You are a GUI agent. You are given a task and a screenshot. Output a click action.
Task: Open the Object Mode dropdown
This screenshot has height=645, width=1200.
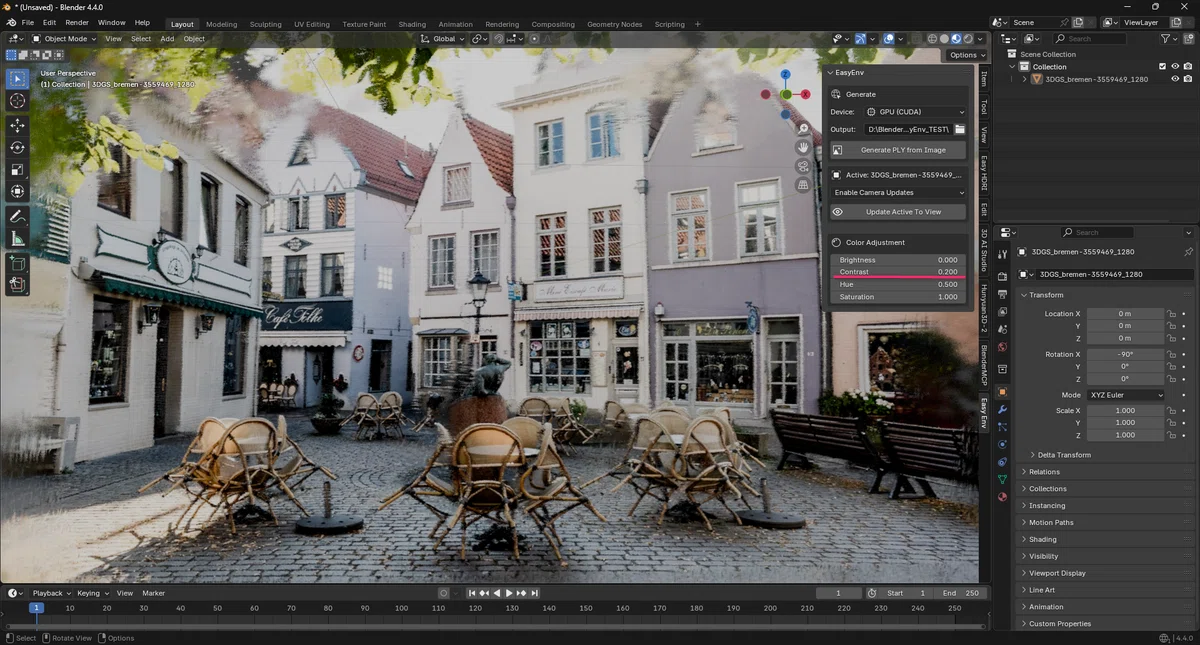pos(64,39)
